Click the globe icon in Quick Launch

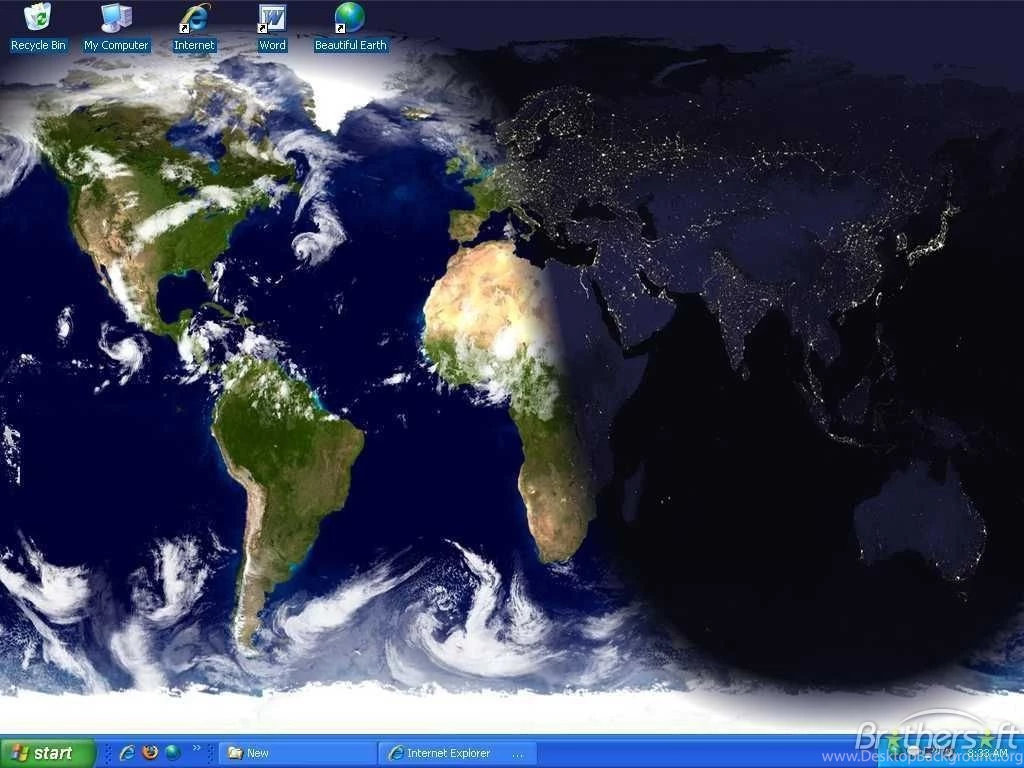(173, 753)
